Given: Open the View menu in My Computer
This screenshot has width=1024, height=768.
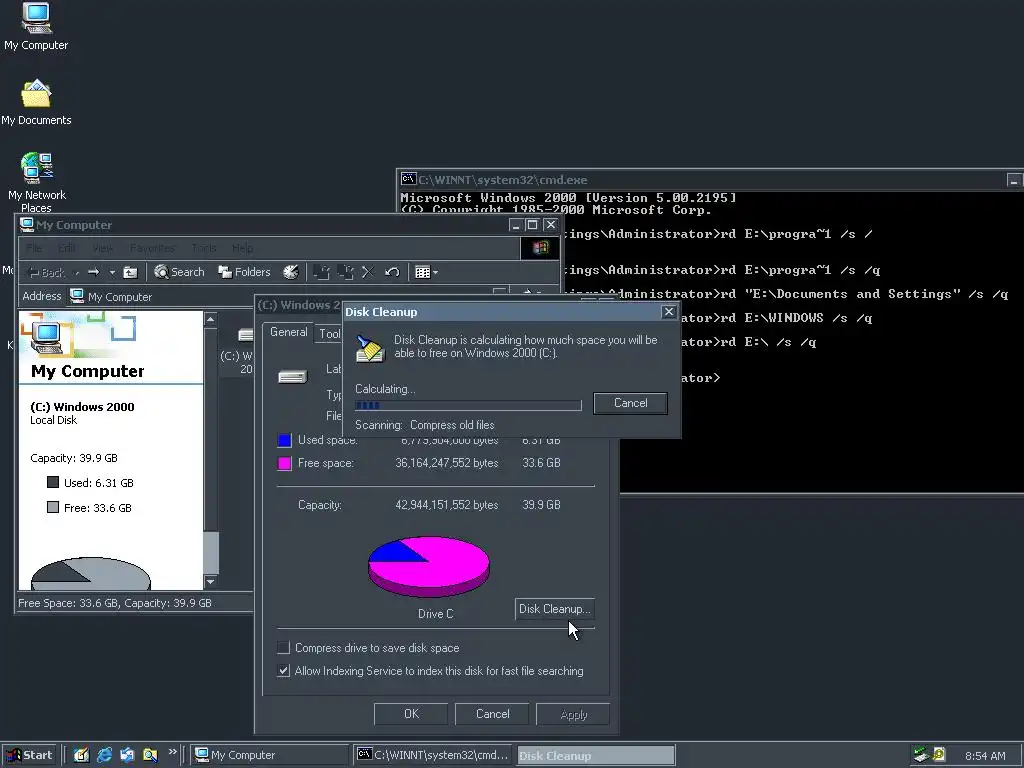Looking at the screenshot, I should point(103,248).
